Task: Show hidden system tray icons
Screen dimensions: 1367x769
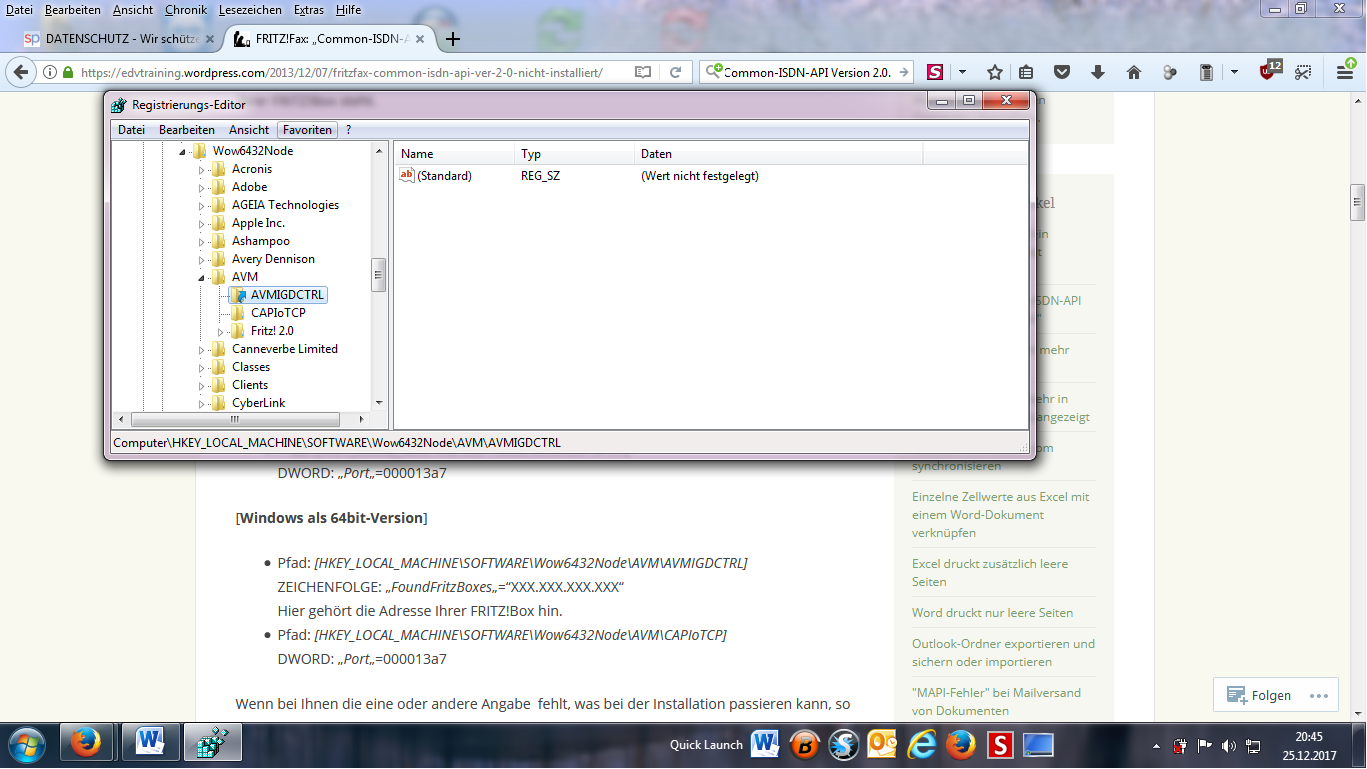Action: point(1156,746)
